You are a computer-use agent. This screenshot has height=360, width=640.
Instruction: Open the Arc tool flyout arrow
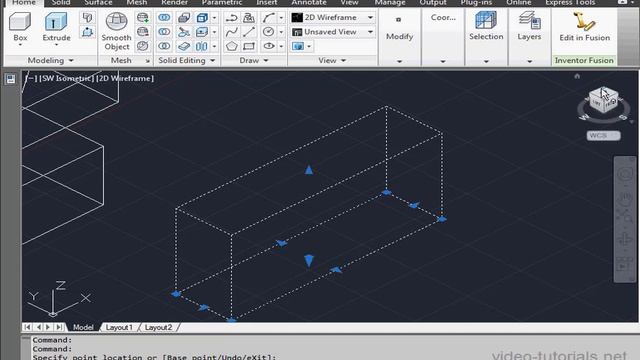281,18
